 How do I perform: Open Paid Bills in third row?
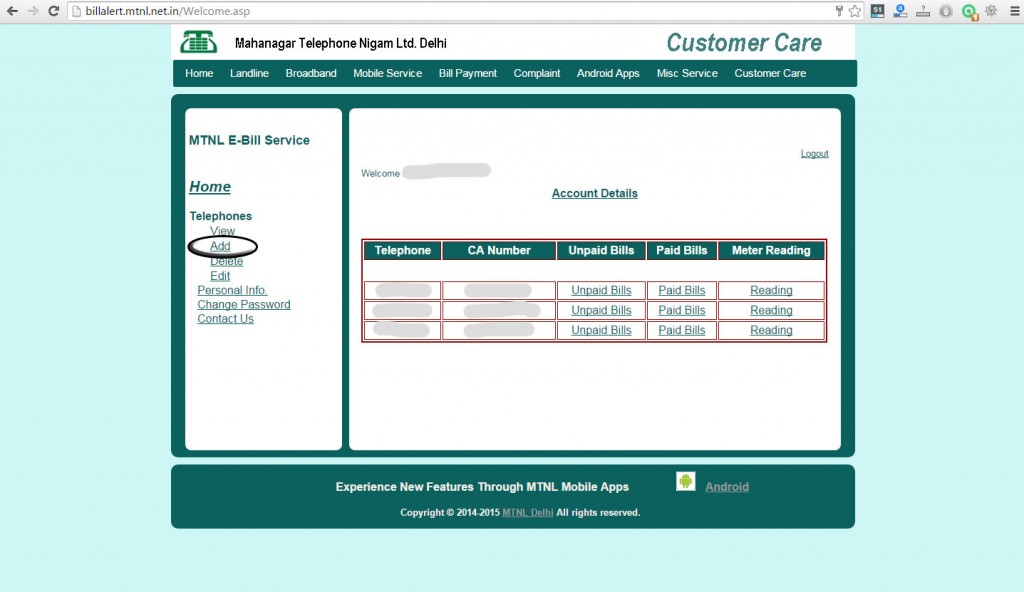[682, 331]
